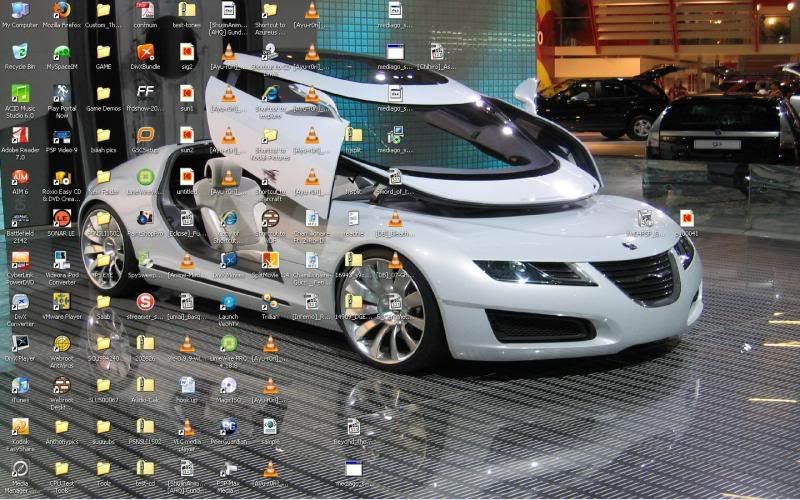Open the SONAR LE shortcut
800x500 pixels.
point(62,218)
